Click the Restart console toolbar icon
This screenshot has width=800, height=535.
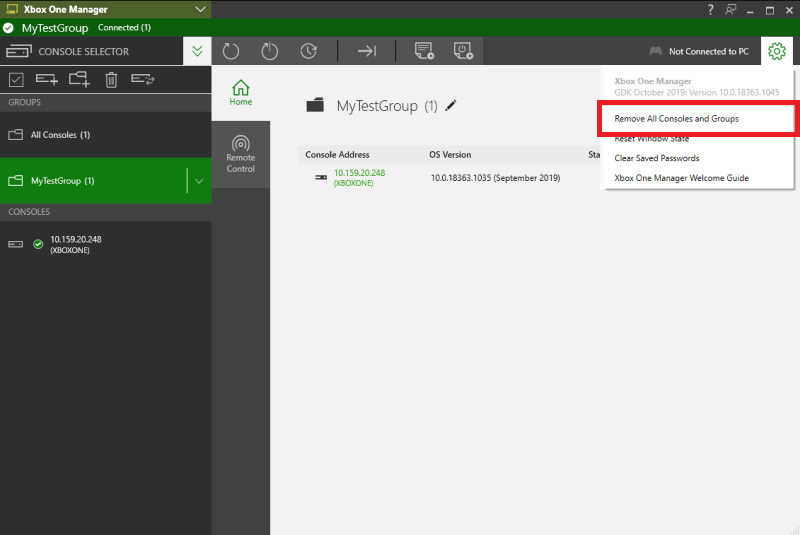click(x=231, y=51)
